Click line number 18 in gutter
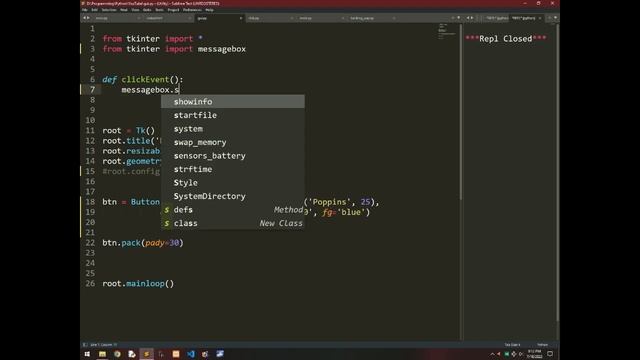The image size is (640, 360). click(90, 202)
